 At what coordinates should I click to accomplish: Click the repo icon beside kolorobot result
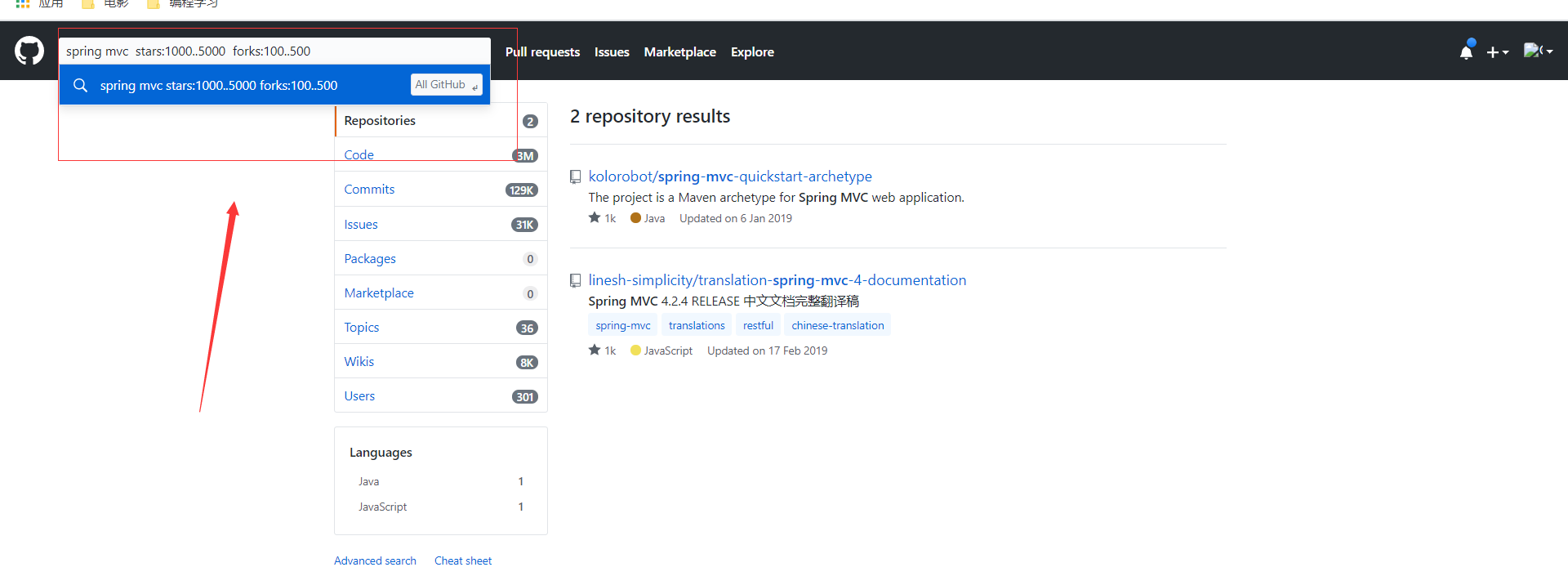[575, 176]
